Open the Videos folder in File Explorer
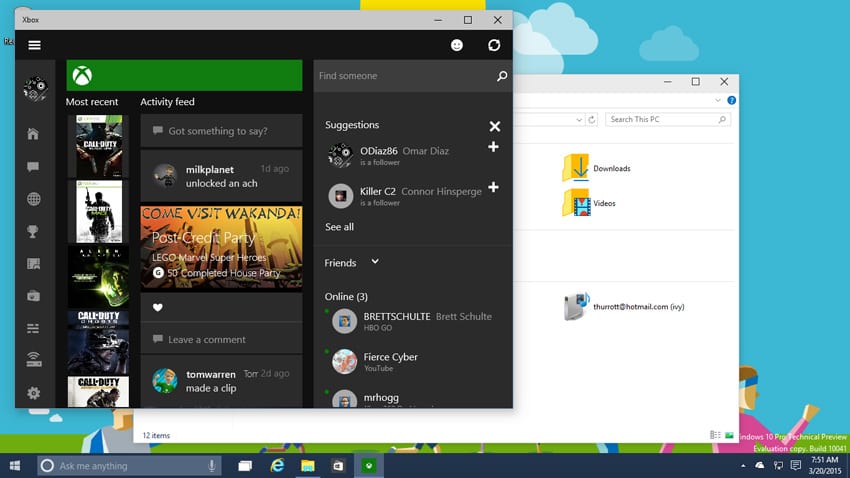The width and height of the screenshot is (850, 478). click(x=589, y=203)
